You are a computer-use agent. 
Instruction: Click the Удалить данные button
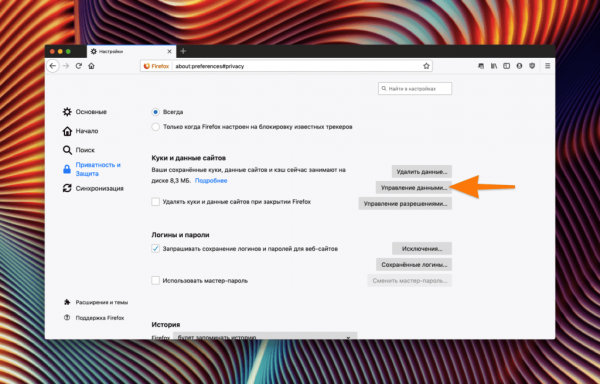pos(422,172)
